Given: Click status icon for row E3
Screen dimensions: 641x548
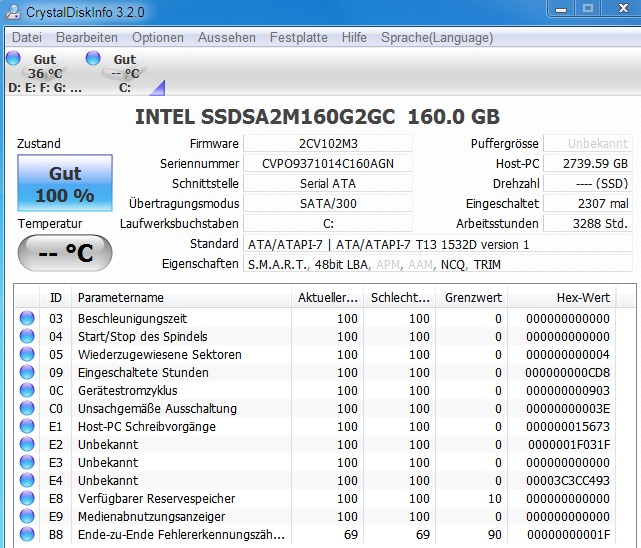Looking at the screenshot, I should click(27, 462).
